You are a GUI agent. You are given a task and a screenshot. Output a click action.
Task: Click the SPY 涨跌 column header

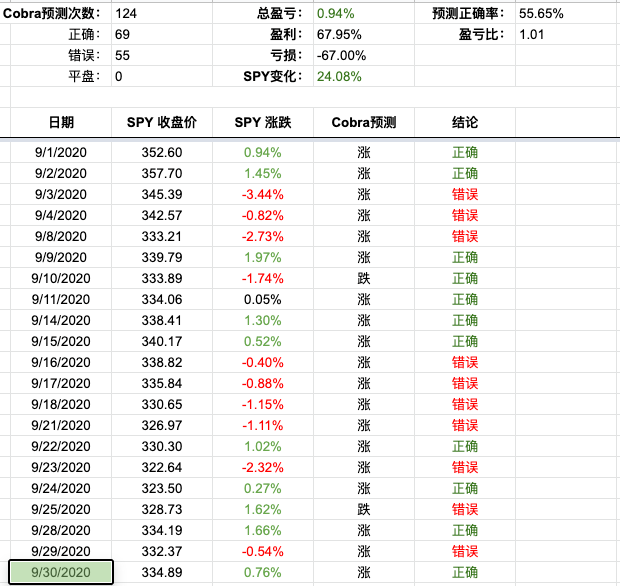(x=263, y=122)
